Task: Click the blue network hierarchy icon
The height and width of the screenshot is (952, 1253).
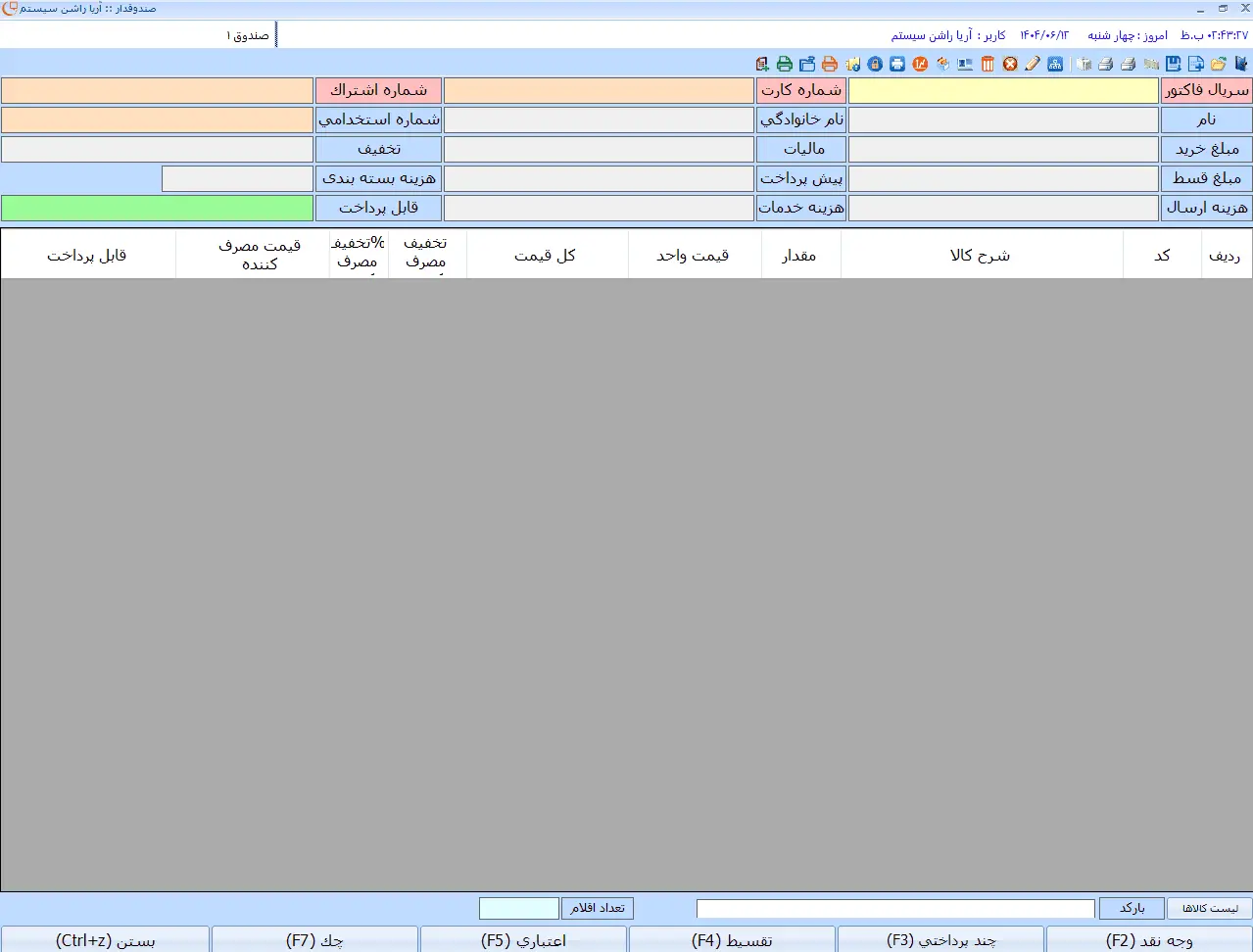Action: [x=1055, y=64]
